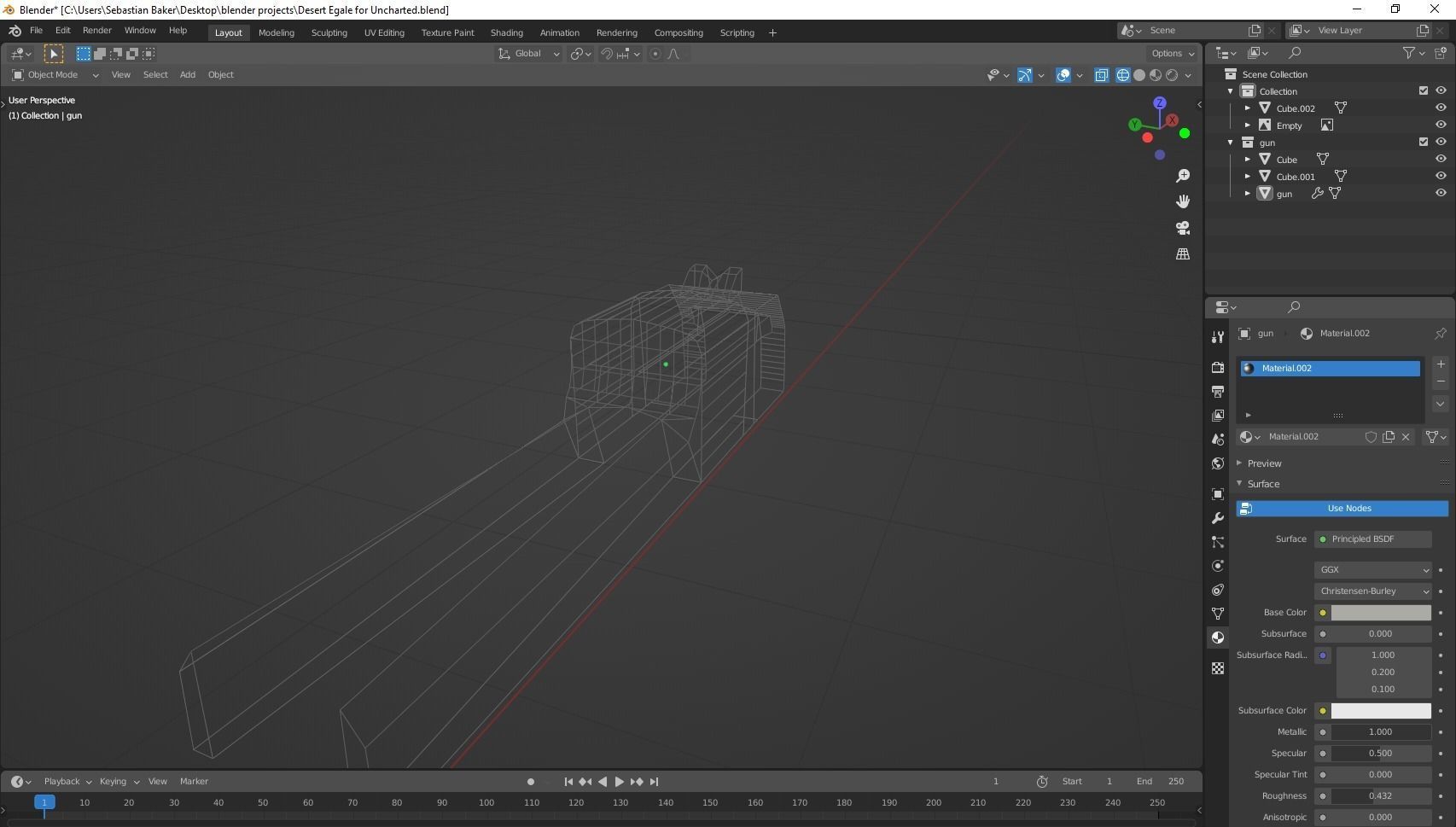Open the timeline Playback menu
1456x827 pixels.
67,782
